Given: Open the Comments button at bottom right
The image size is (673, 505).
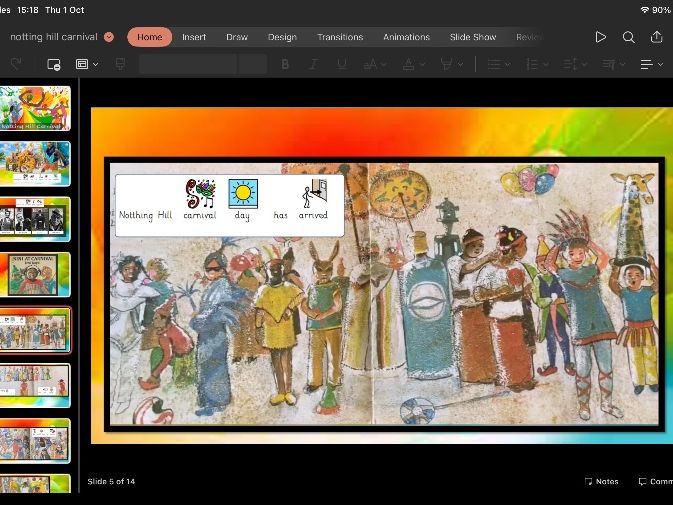Looking at the screenshot, I should pos(655,481).
